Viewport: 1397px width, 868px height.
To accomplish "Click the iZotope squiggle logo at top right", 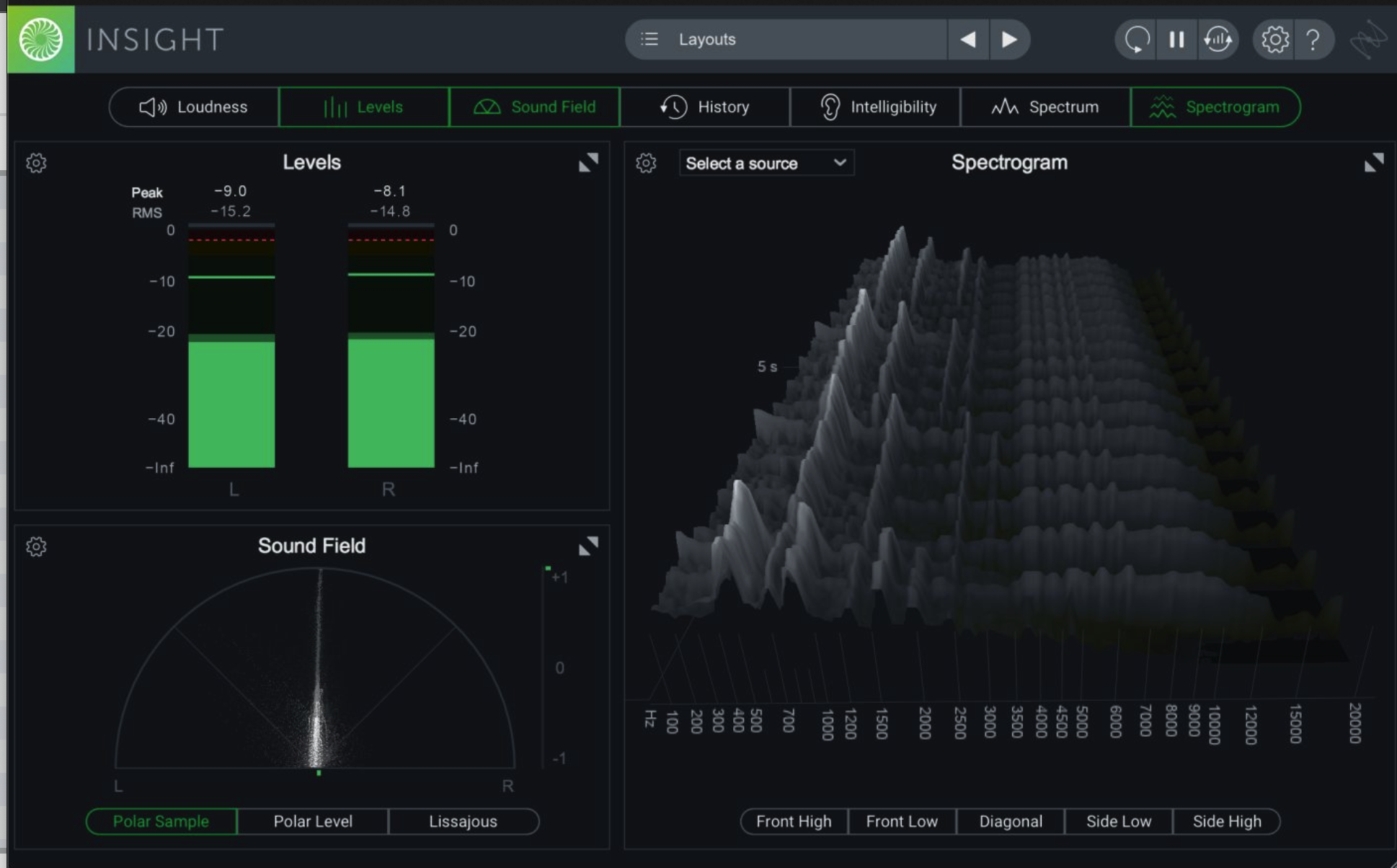I will (1367, 39).
